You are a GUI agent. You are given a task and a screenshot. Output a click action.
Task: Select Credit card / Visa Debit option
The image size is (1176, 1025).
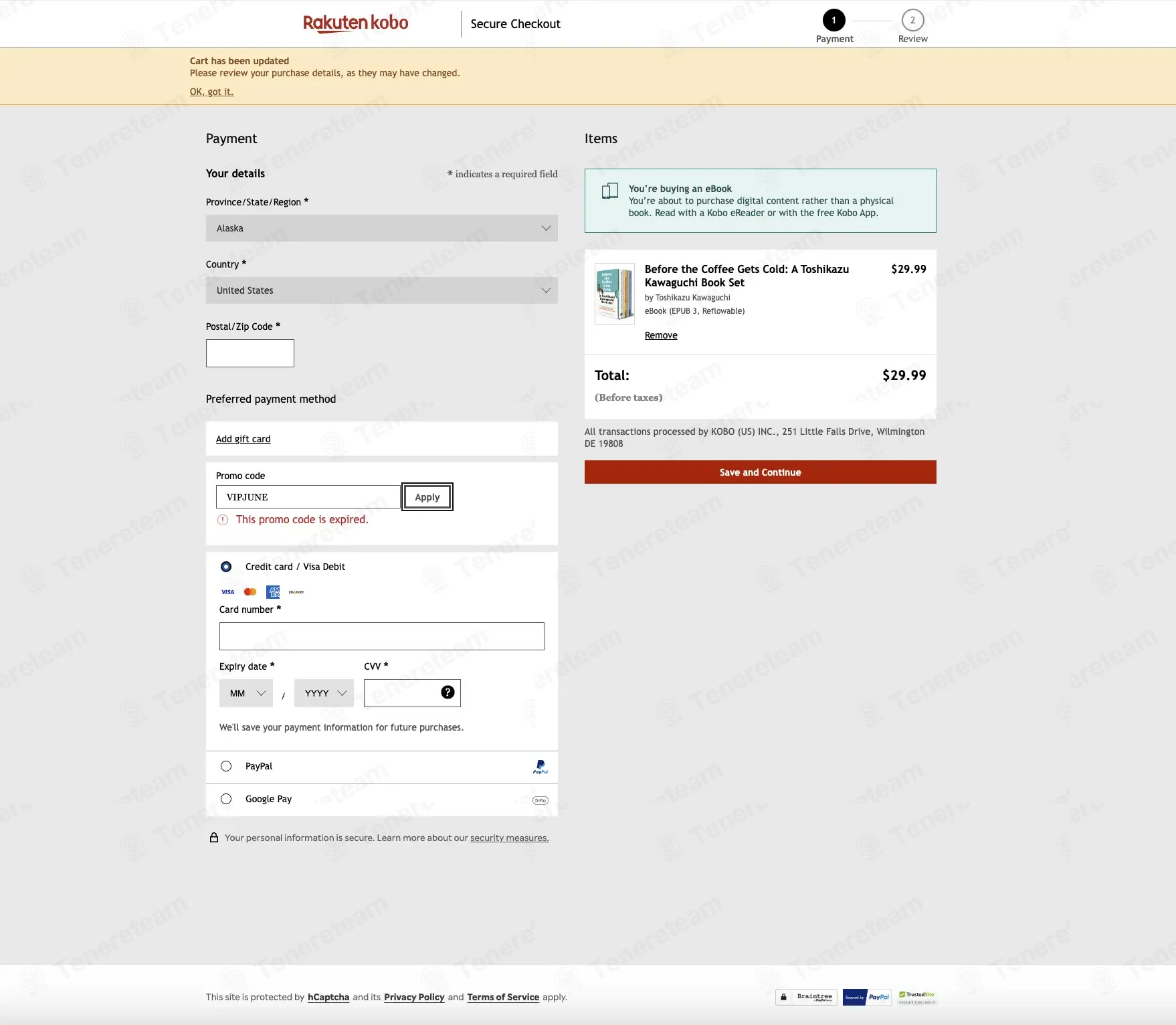tap(226, 567)
